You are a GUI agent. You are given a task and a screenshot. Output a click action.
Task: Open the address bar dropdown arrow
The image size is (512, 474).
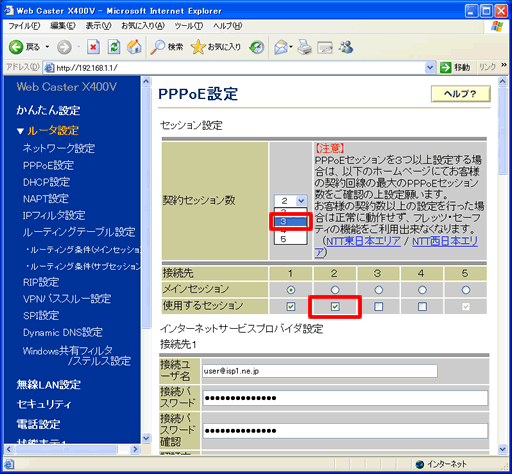pos(430,68)
